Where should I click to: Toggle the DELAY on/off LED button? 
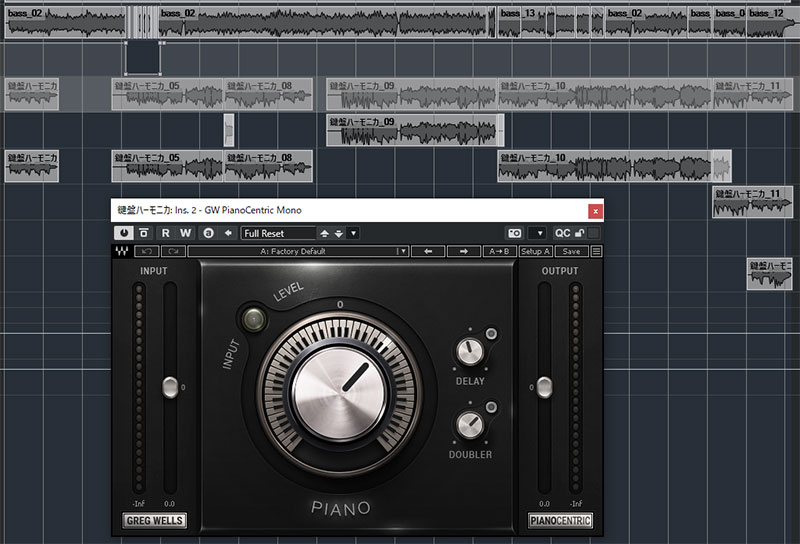click(491, 334)
